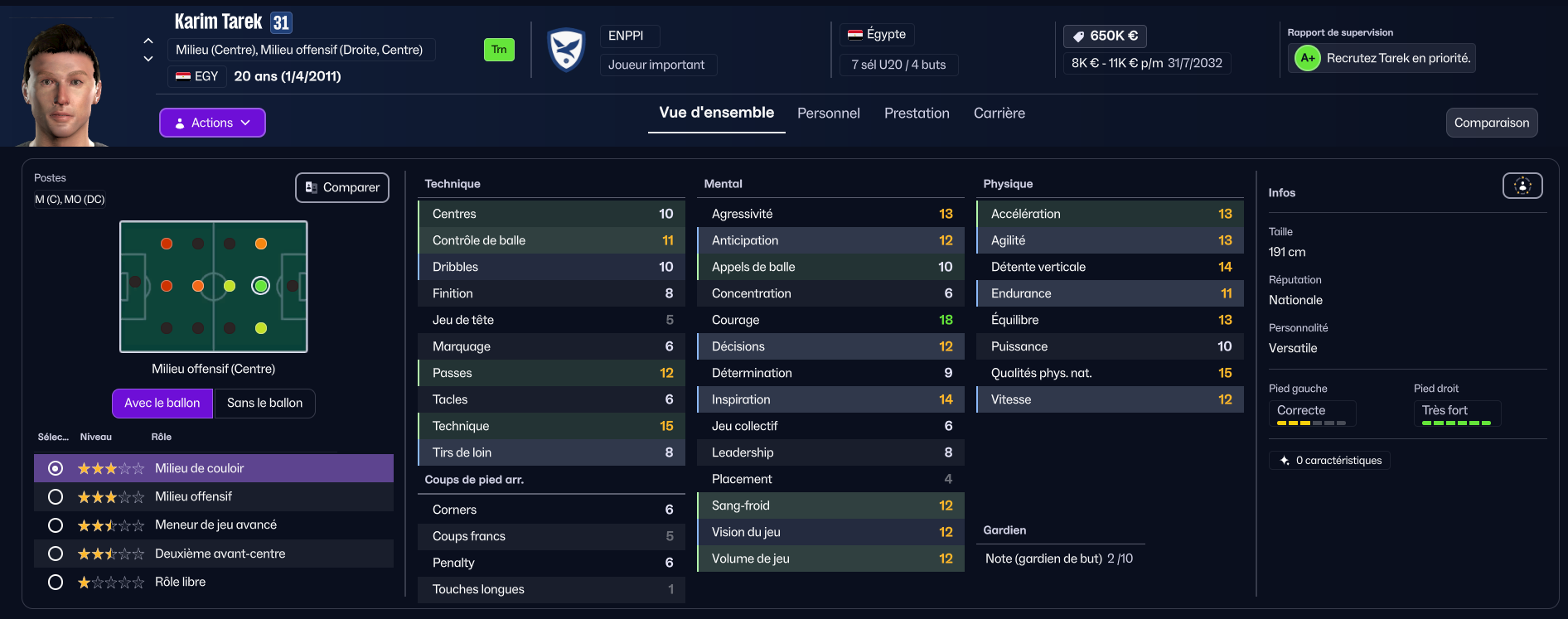Click the Comparer button in Postes panel
1568x619 pixels.
342,187
